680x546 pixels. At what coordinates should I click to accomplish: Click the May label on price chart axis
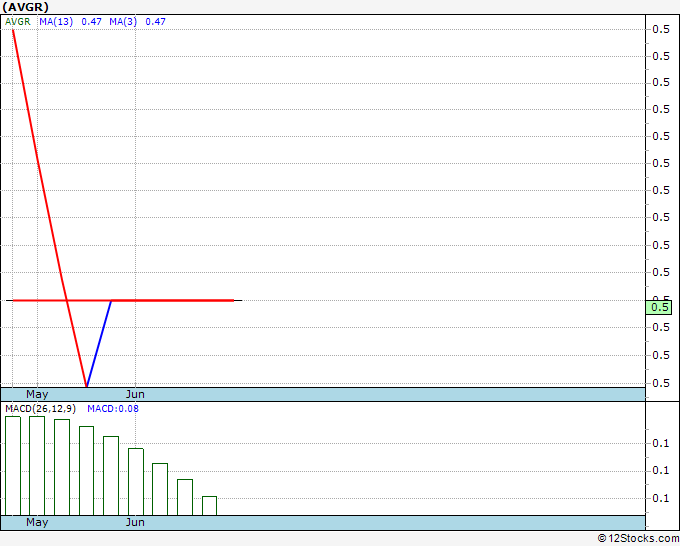pyautogui.click(x=37, y=394)
